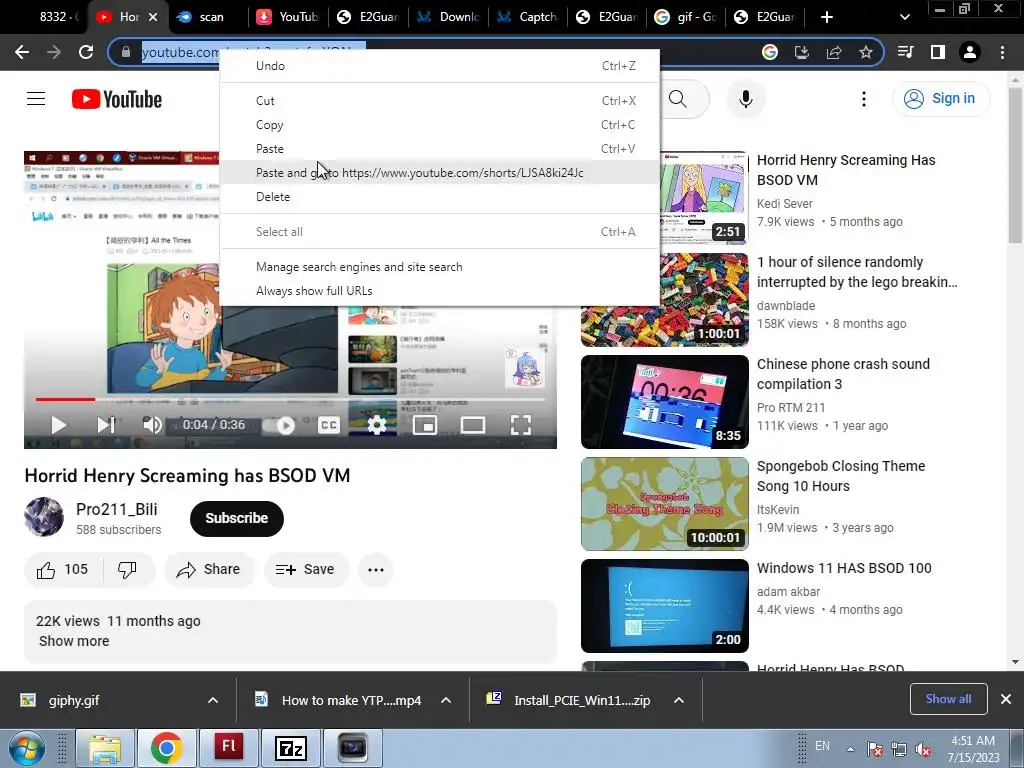Viewport: 1024px width, 768px height.
Task: Click the Google icon in address bar
Action: pos(770,52)
